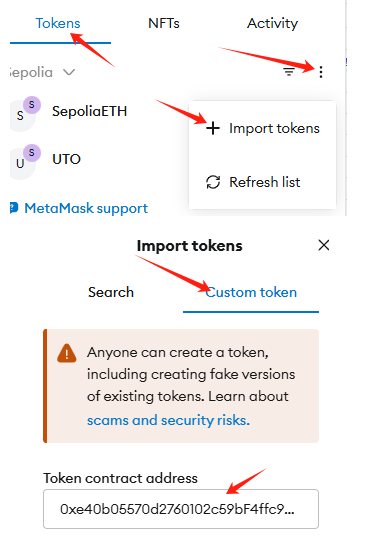Image resolution: width=369 pixels, height=547 pixels.
Task: Switch to the Tokens tab
Action: [58, 23]
